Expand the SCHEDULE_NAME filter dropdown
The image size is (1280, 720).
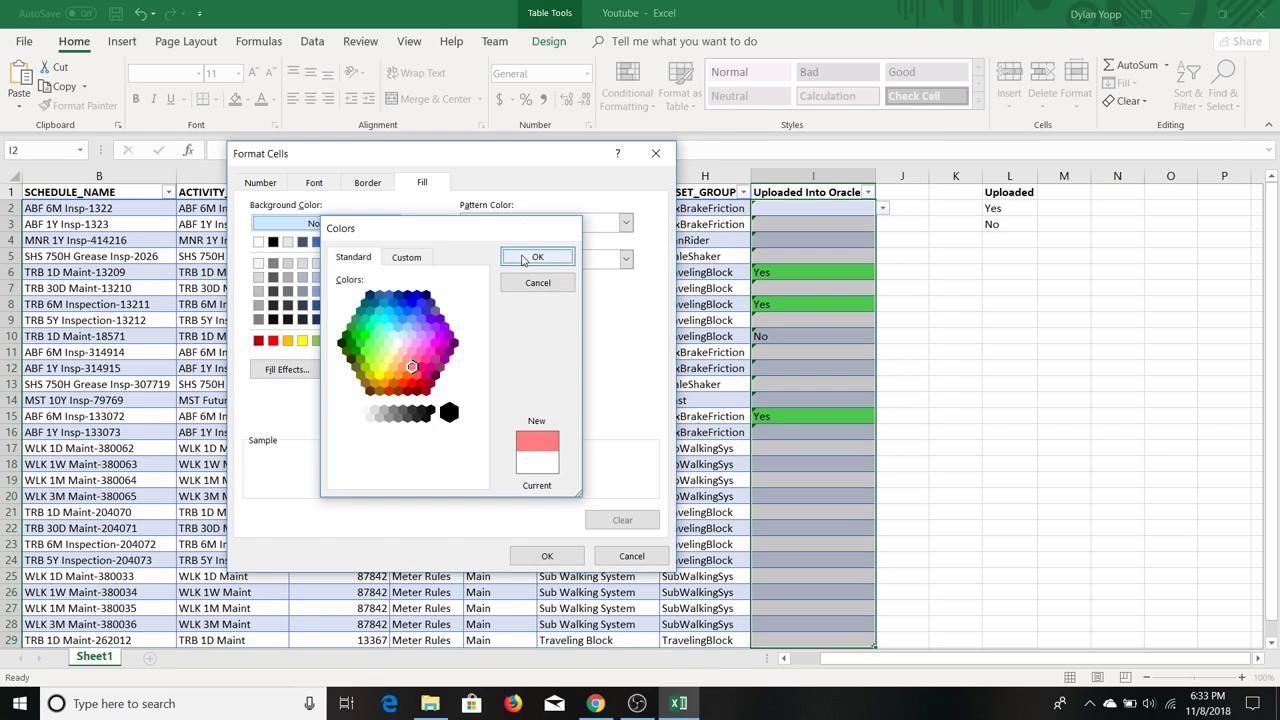coord(168,192)
